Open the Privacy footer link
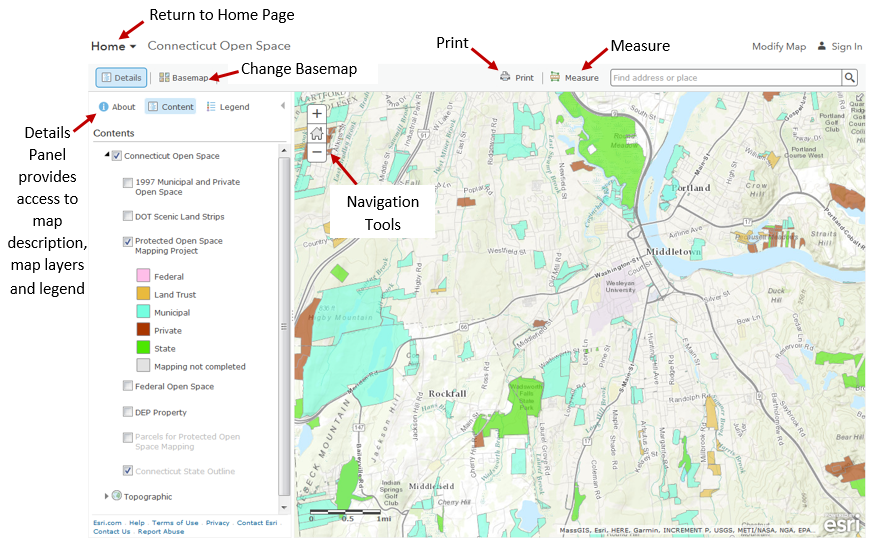 click(x=217, y=523)
